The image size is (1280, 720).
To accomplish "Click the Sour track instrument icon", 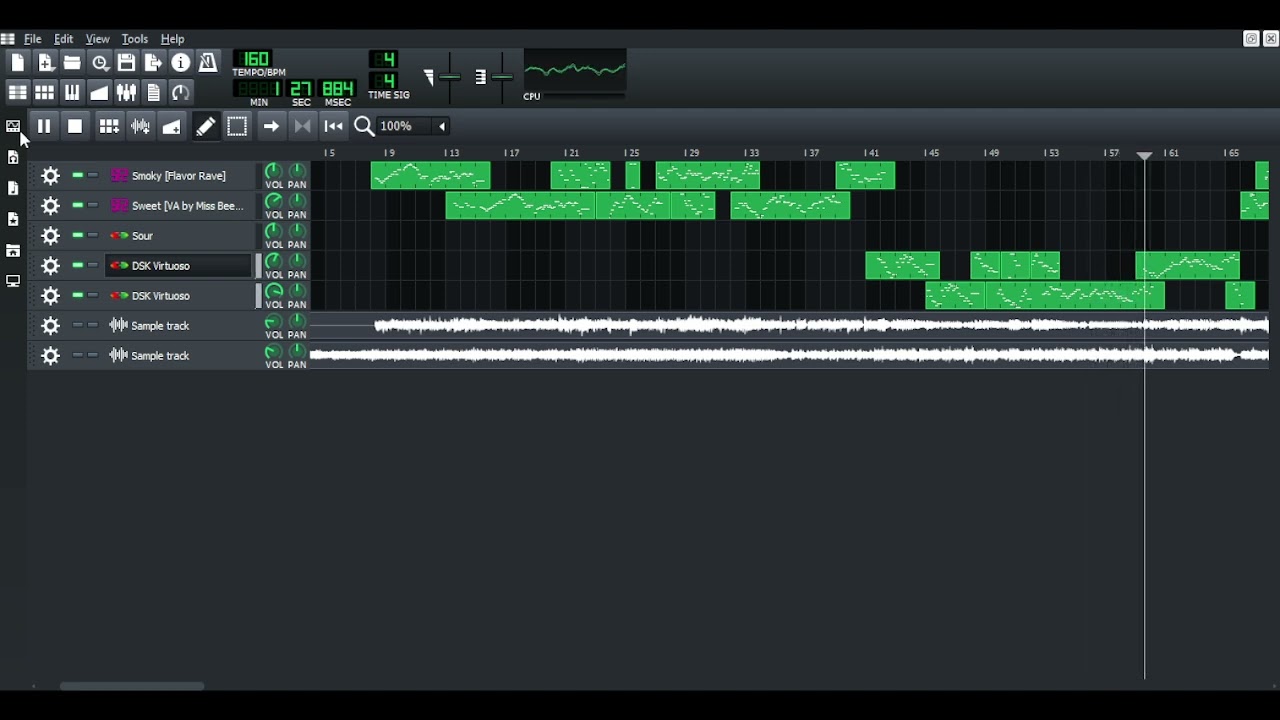I will (x=119, y=236).
